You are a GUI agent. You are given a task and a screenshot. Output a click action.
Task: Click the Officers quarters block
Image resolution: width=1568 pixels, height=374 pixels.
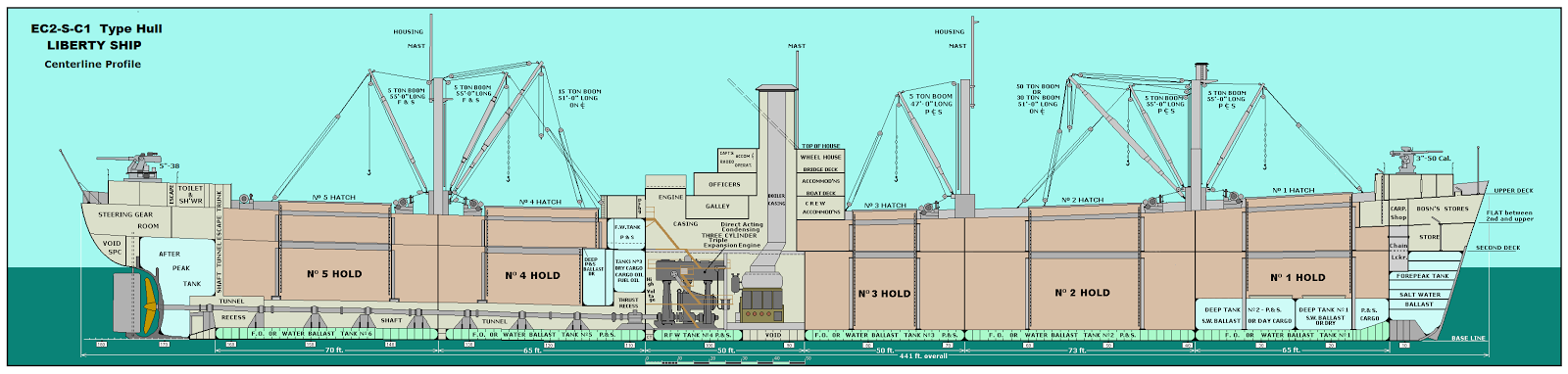[x=724, y=184]
